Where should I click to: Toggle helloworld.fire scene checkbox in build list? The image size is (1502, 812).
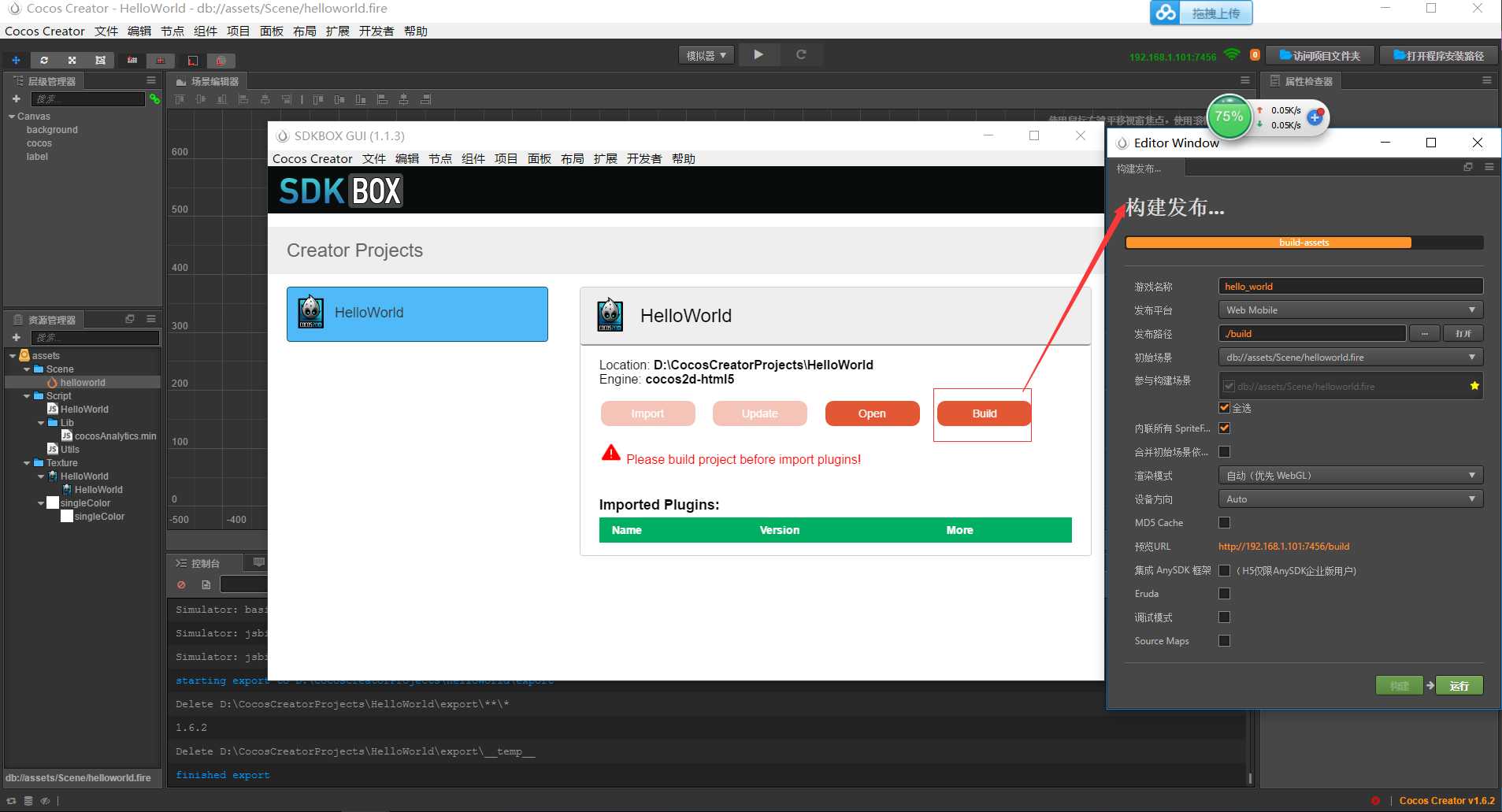point(1229,386)
